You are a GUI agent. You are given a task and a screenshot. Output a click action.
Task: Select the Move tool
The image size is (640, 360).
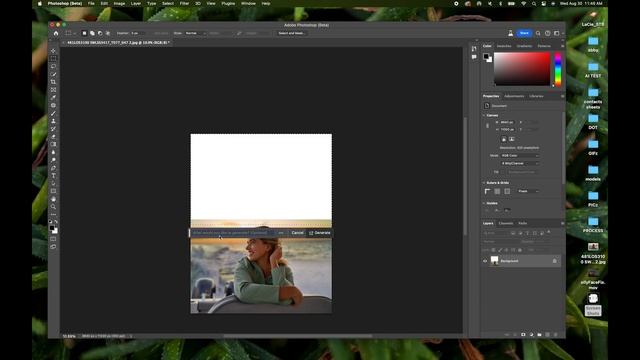[x=53, y=51]
